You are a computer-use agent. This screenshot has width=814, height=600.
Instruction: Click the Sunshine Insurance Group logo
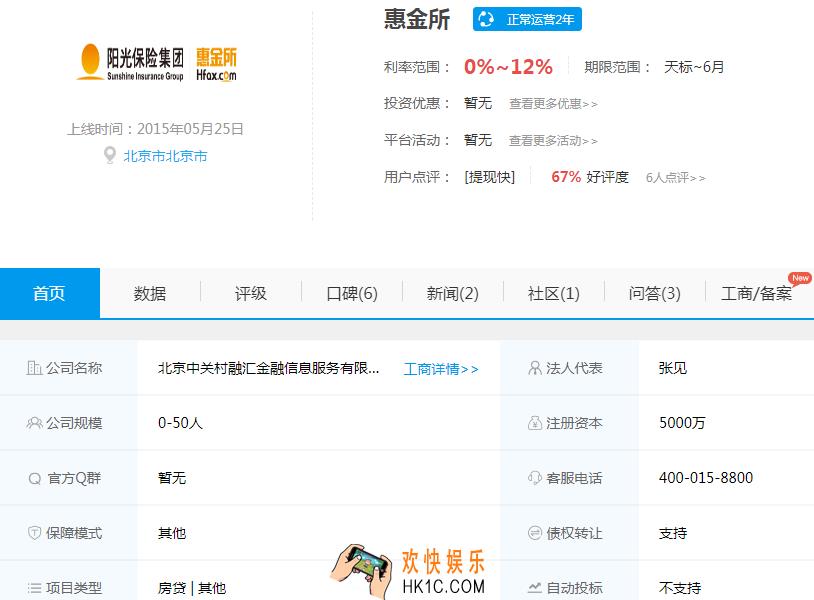130,62
